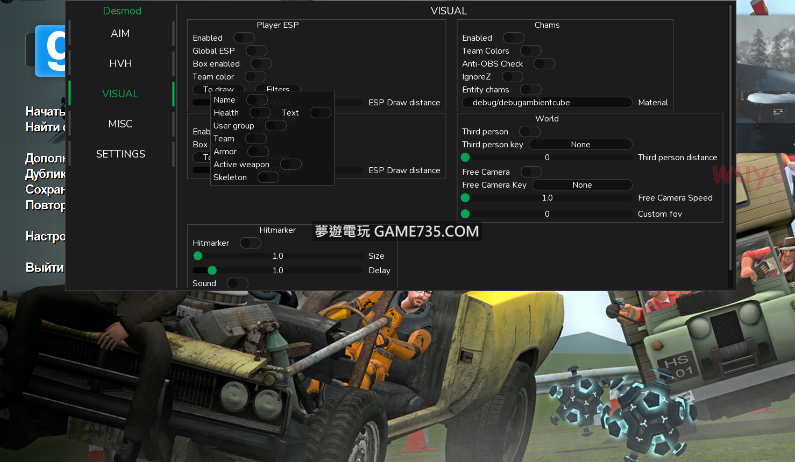
Task: Click the Desmod panel vertical scrollbar
Action: 731,138
